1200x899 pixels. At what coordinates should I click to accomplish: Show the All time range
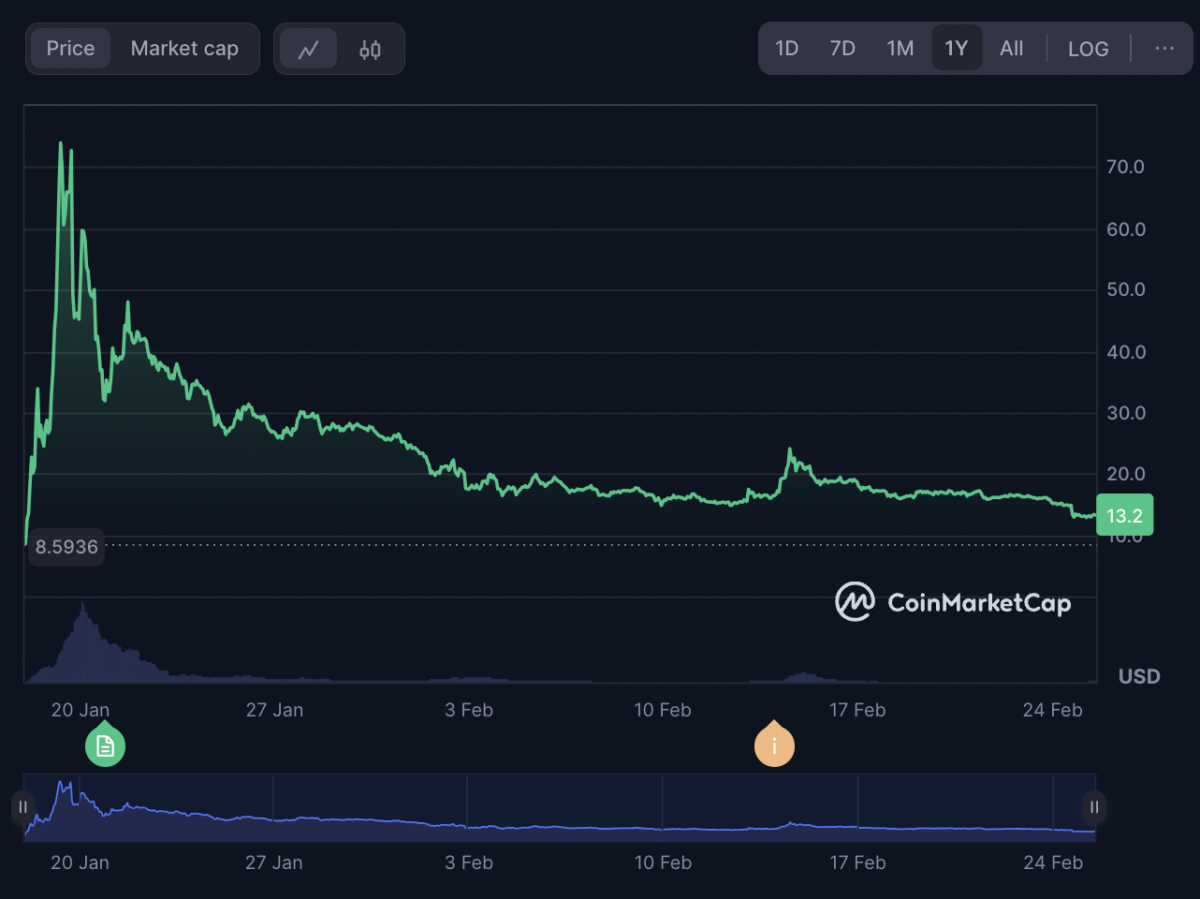(1011, 48)
